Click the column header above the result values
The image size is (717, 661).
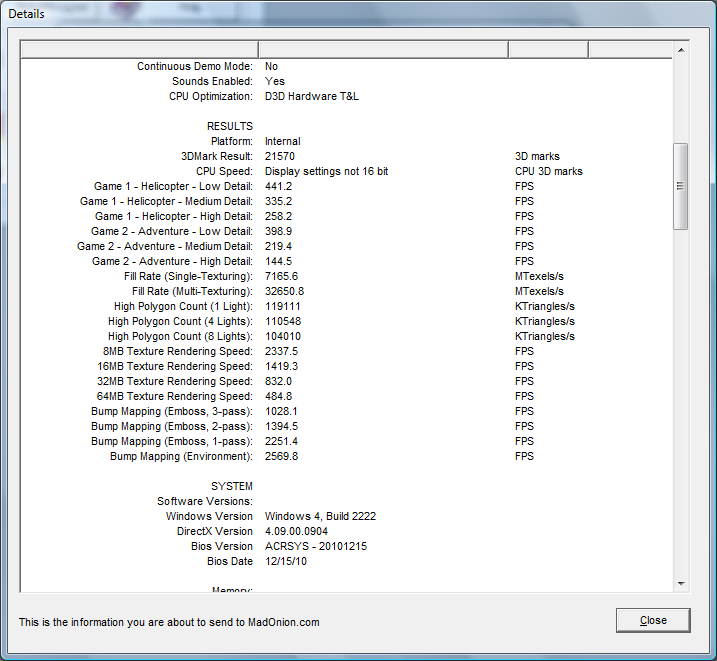[x=383, y=50]
